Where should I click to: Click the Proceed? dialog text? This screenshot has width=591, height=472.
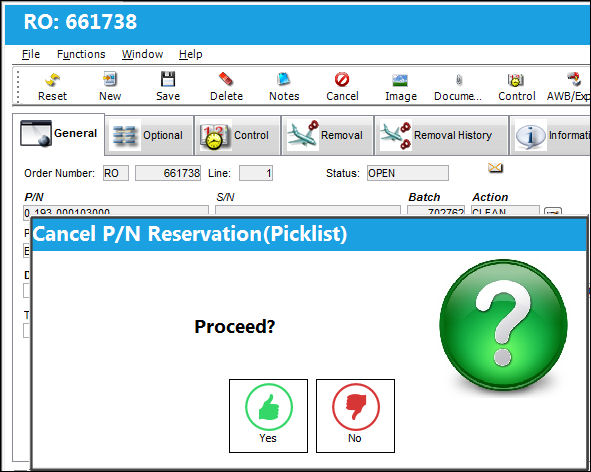click(235, 326)
